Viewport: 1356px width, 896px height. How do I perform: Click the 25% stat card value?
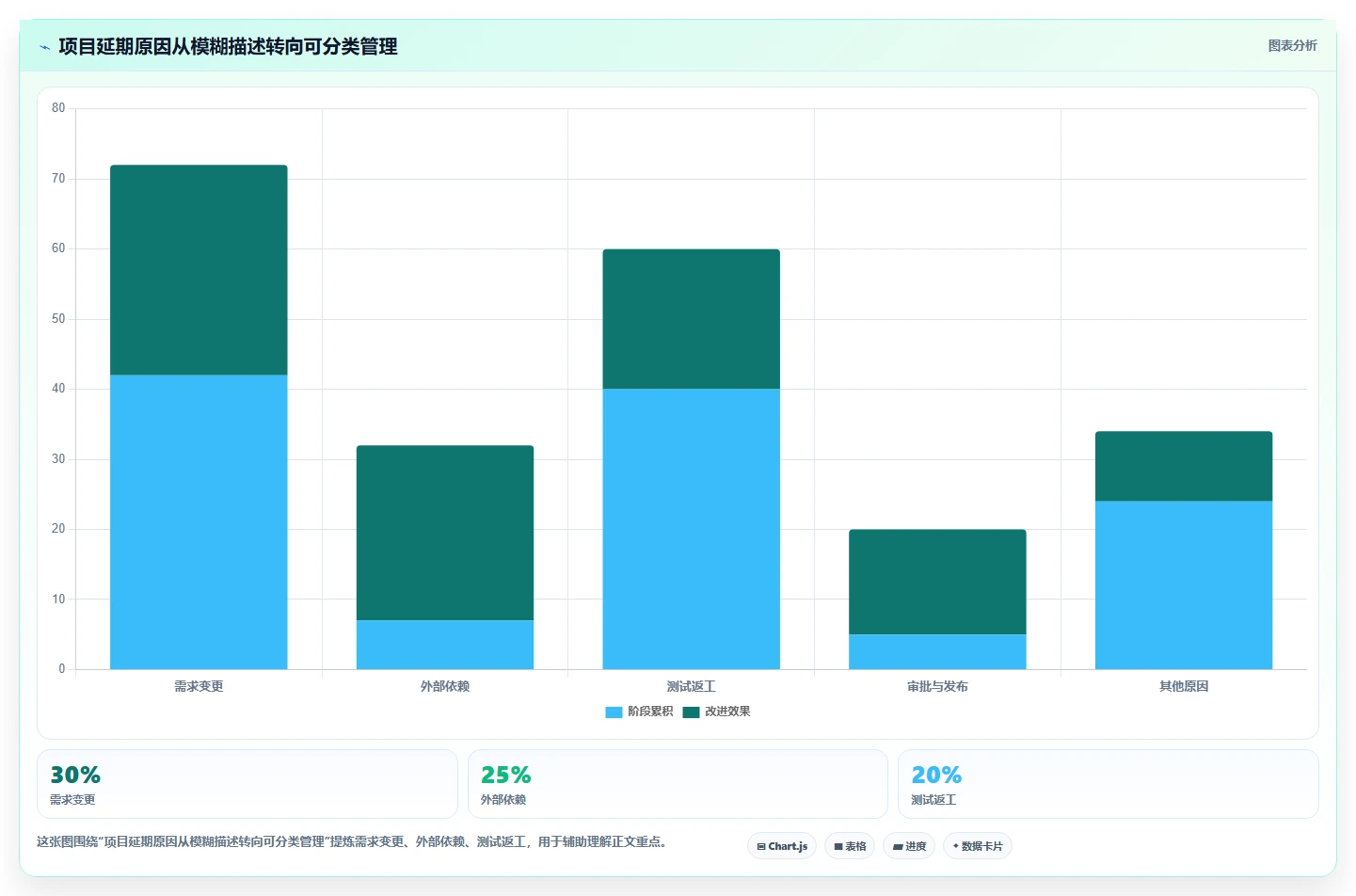(x=506, y=775)
